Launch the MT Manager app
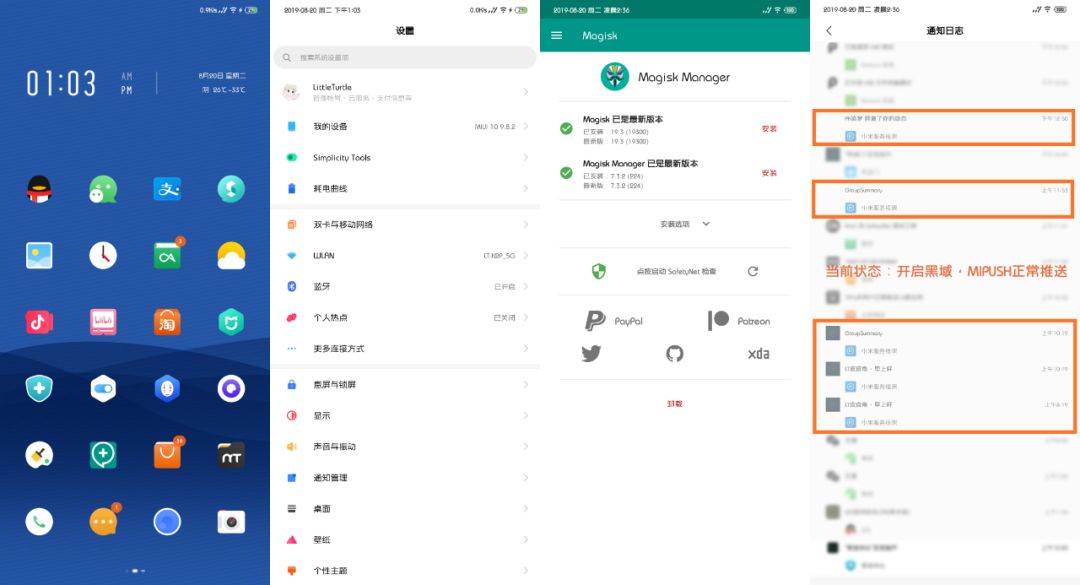1080x585 pixels. click(231, 455)
